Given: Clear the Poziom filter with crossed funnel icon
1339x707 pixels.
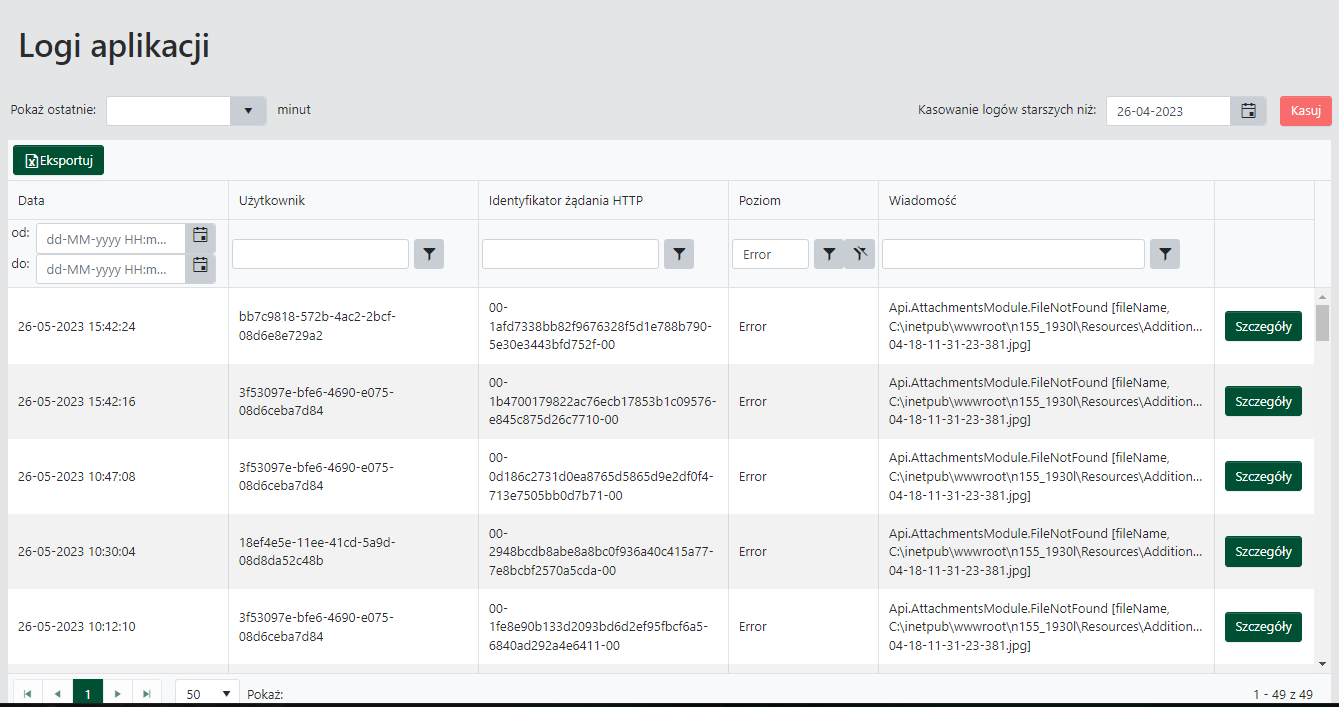Looking at the screenshot, I should tap(859, 255).
